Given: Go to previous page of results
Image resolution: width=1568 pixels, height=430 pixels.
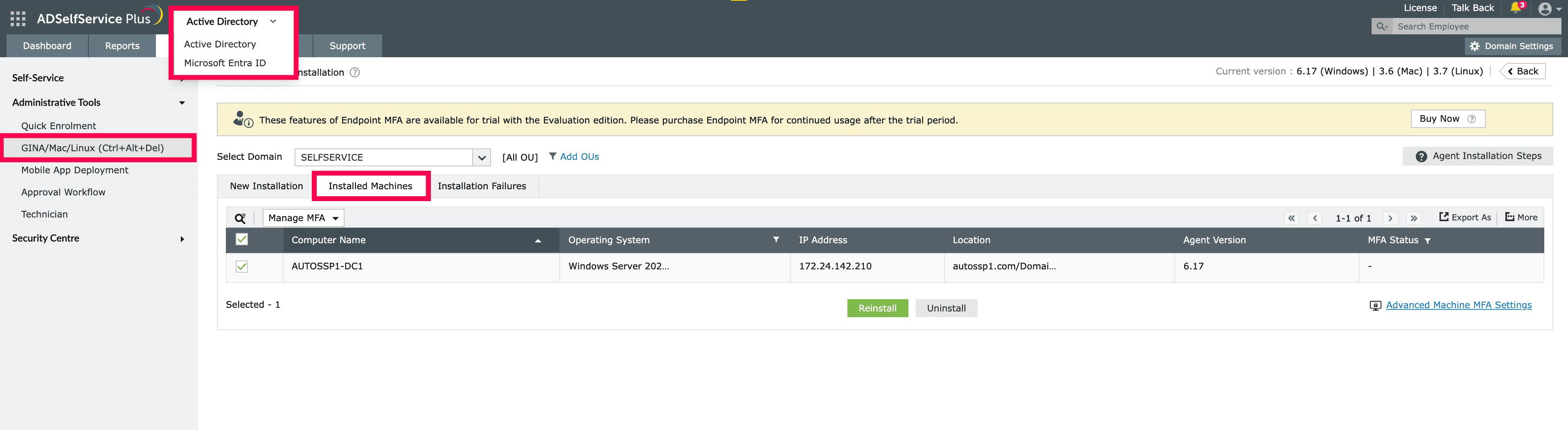Looking at the screenshot, I should pyautogui.click(x=1315, y=218).
